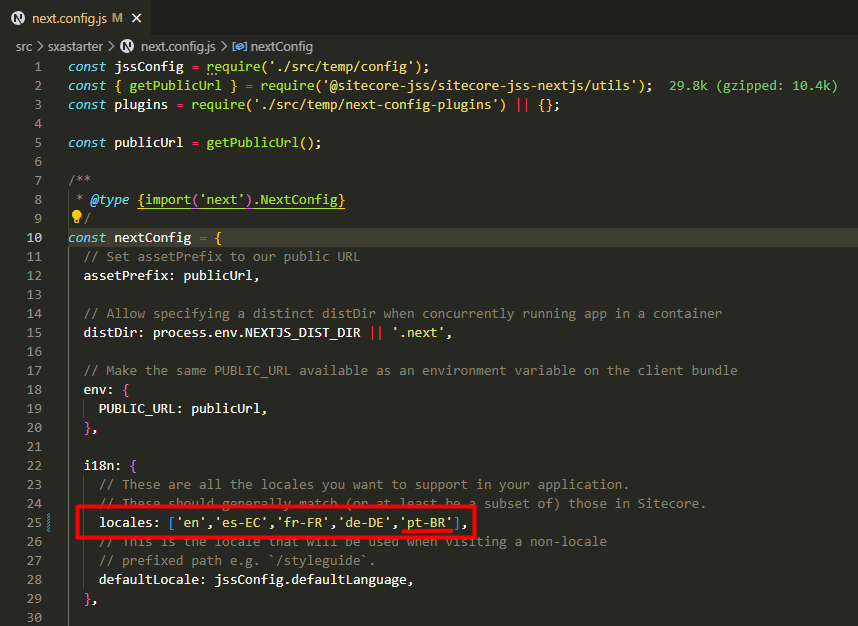Select the next.config.js editor tab
The image size is (858, 626).
coord(76,18)
